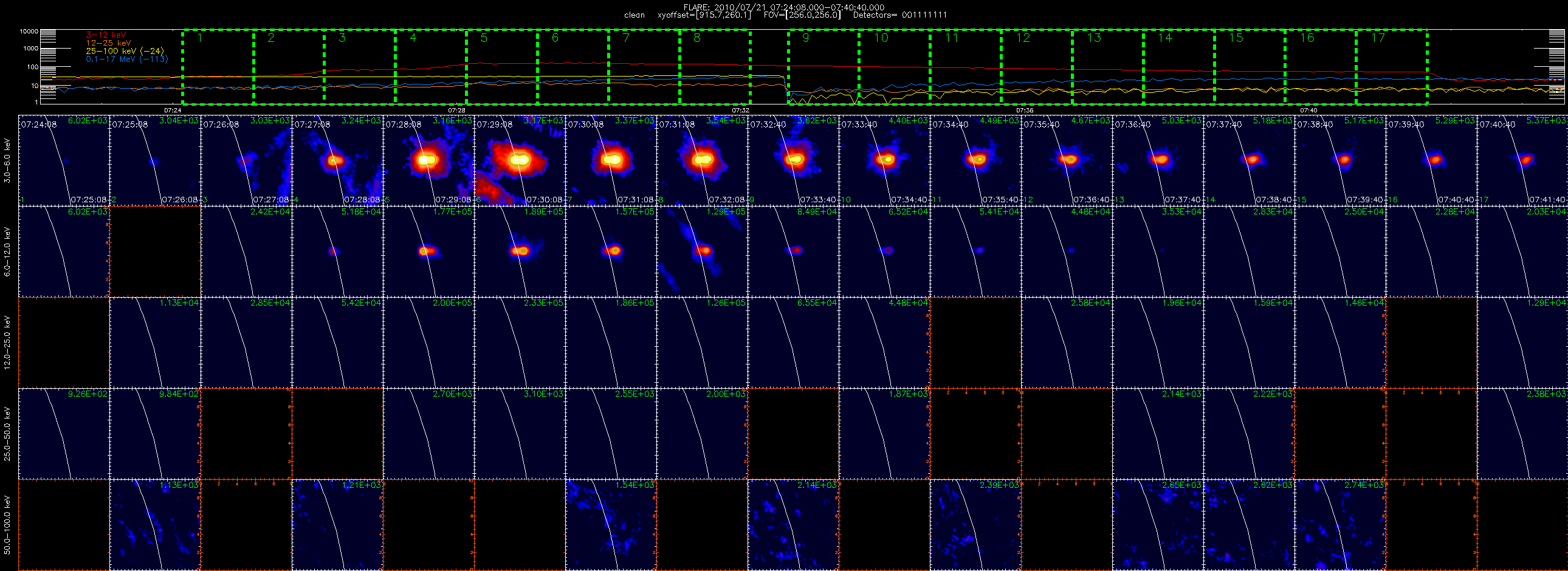Click the yellow "25-100 keV (-24)" legend label

[125, 51]
